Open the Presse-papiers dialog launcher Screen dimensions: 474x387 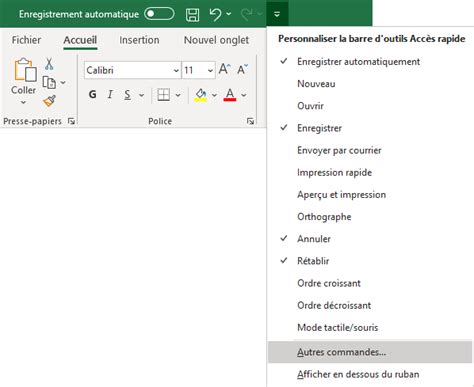click(x=71, y=121)
